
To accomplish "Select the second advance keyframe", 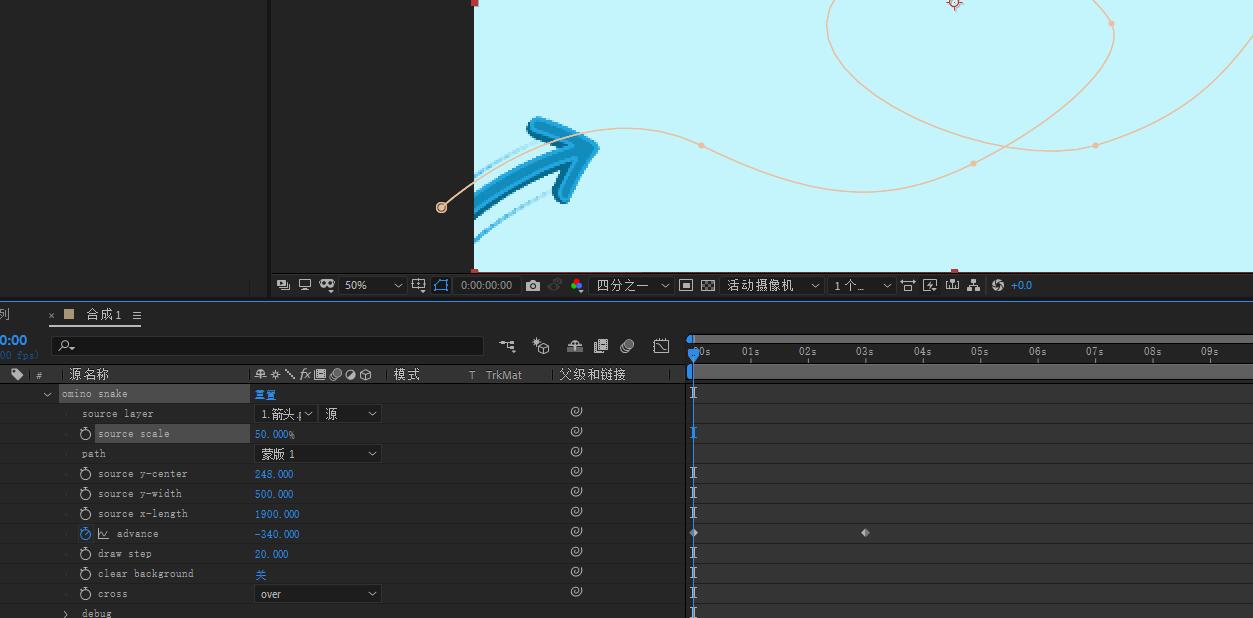I will 865,533.
